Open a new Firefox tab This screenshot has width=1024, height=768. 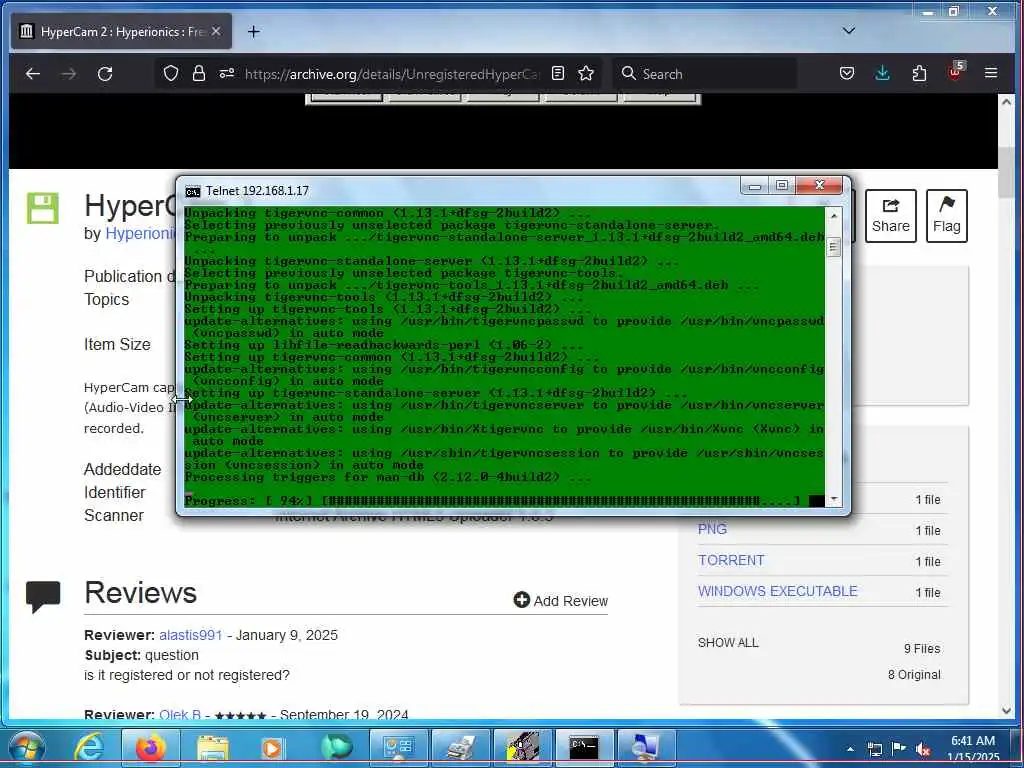(x=253, y=31)
